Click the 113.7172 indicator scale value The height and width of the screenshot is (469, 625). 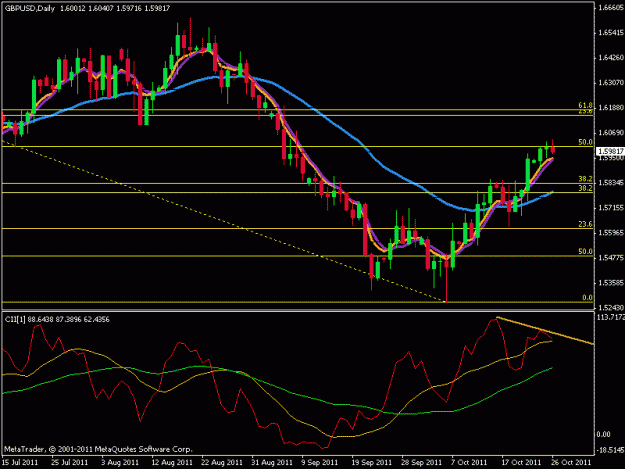[611, 317]
